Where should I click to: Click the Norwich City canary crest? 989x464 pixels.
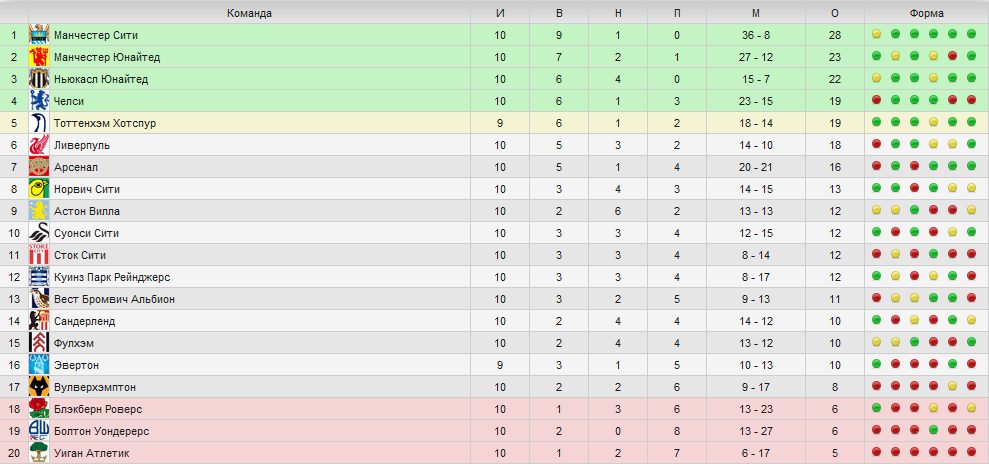[x=38, y=189]
